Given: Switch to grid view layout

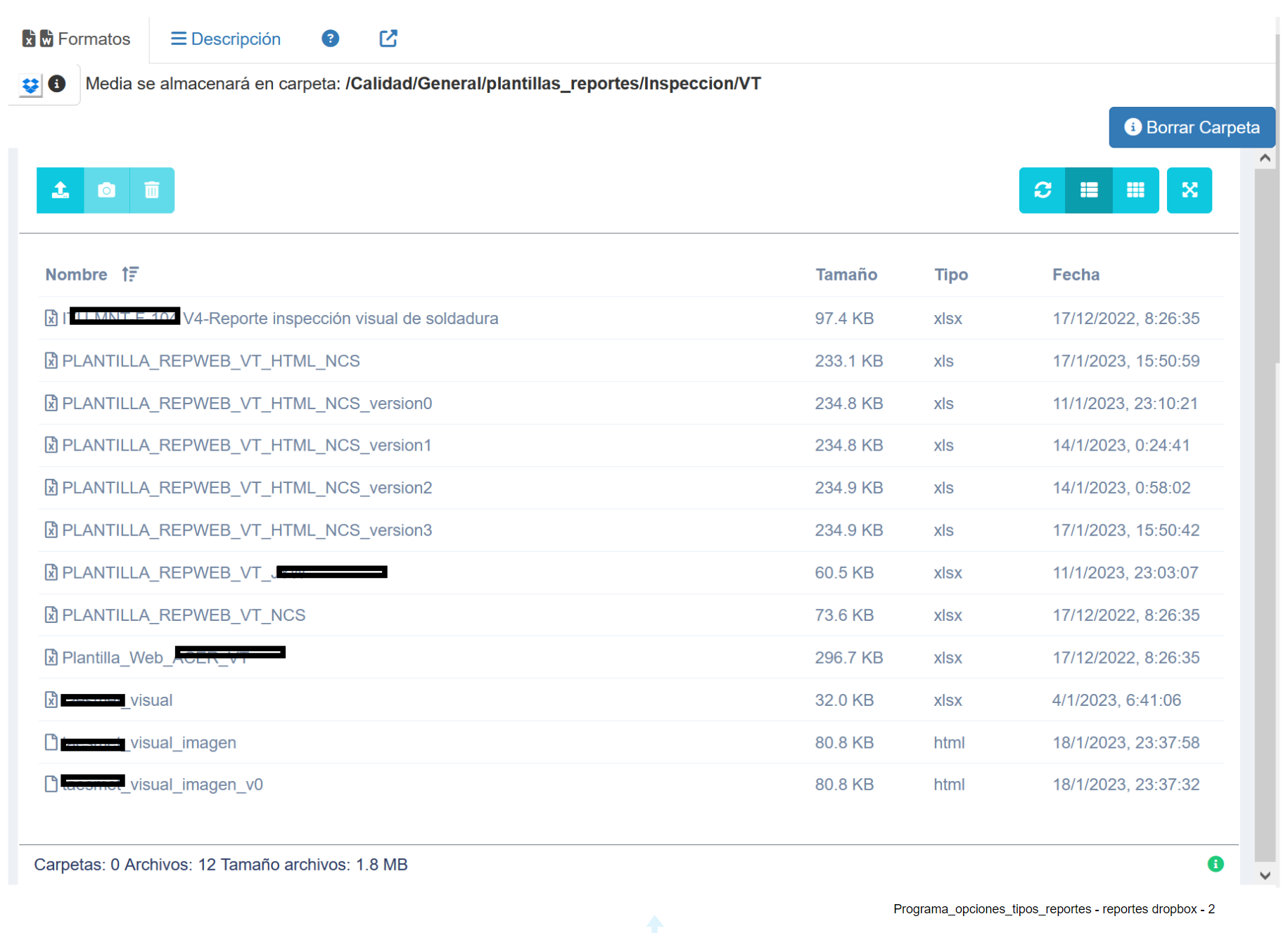Looking at the screenshot, I should [x=1135, y=190].
